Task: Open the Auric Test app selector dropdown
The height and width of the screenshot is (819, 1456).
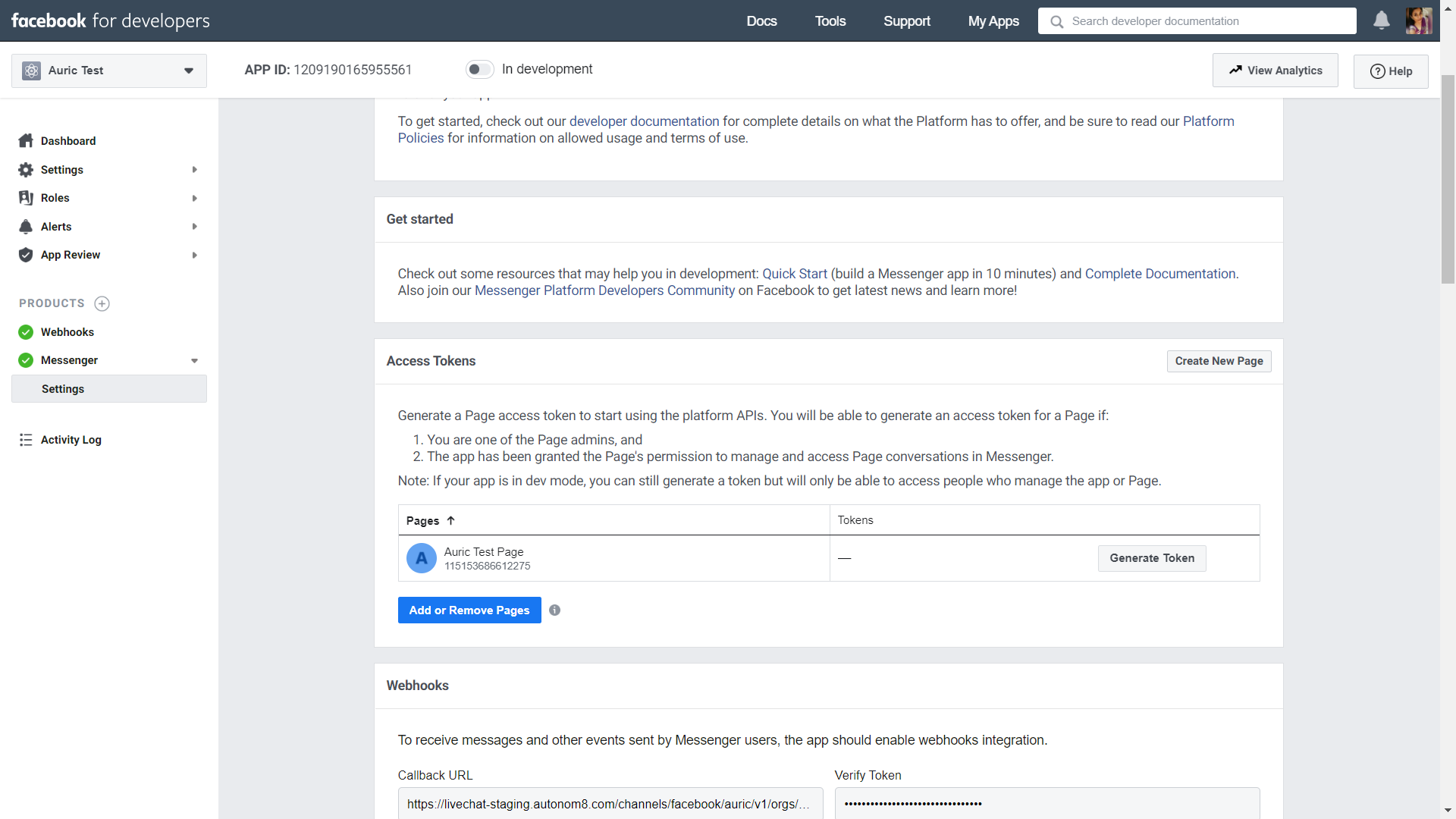Action: tap(109, 71)
